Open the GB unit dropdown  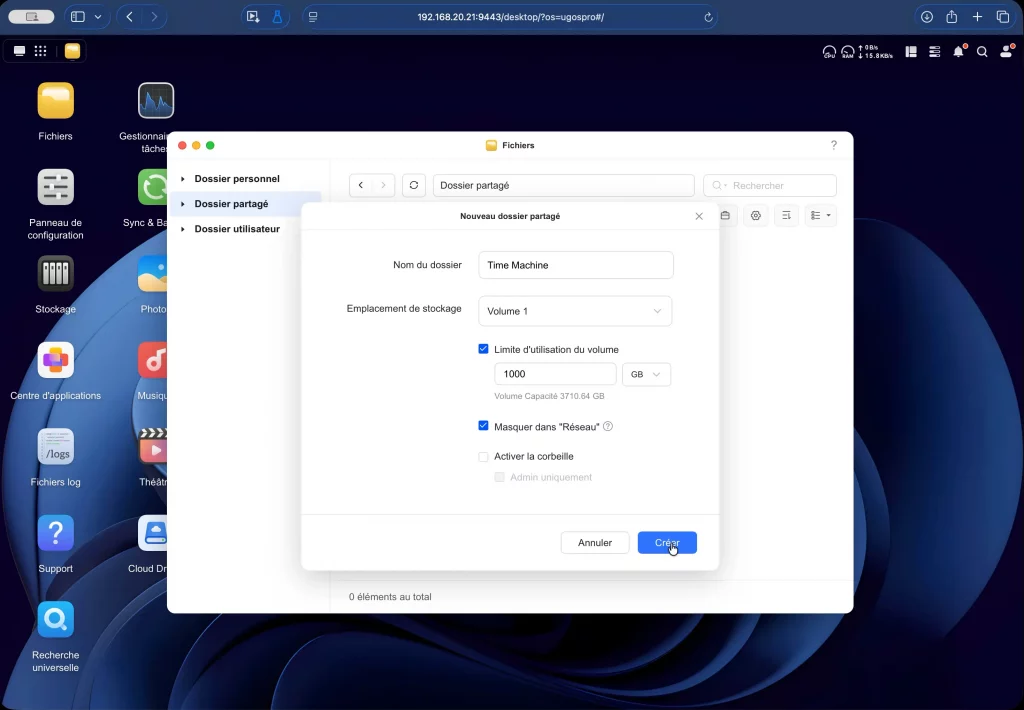coord(646,374)
